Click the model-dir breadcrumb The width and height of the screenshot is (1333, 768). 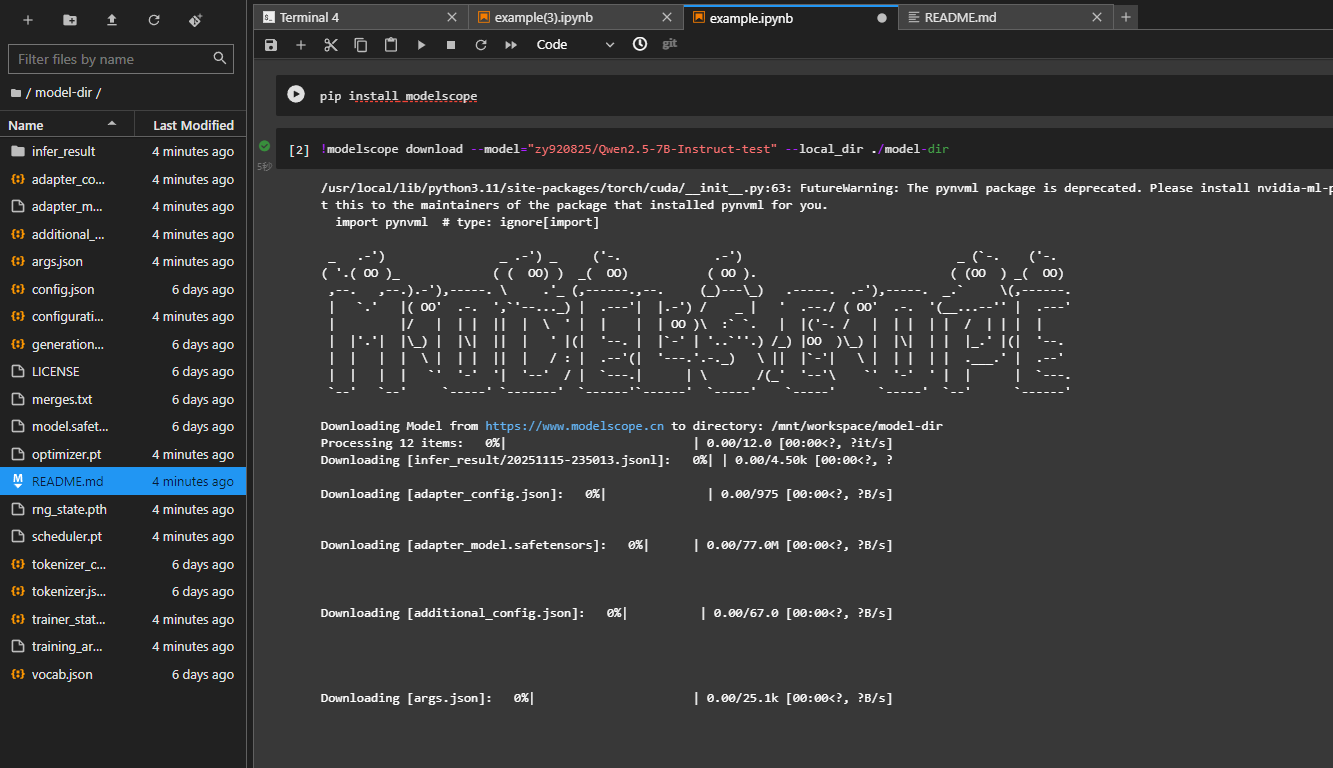[65, 92]
